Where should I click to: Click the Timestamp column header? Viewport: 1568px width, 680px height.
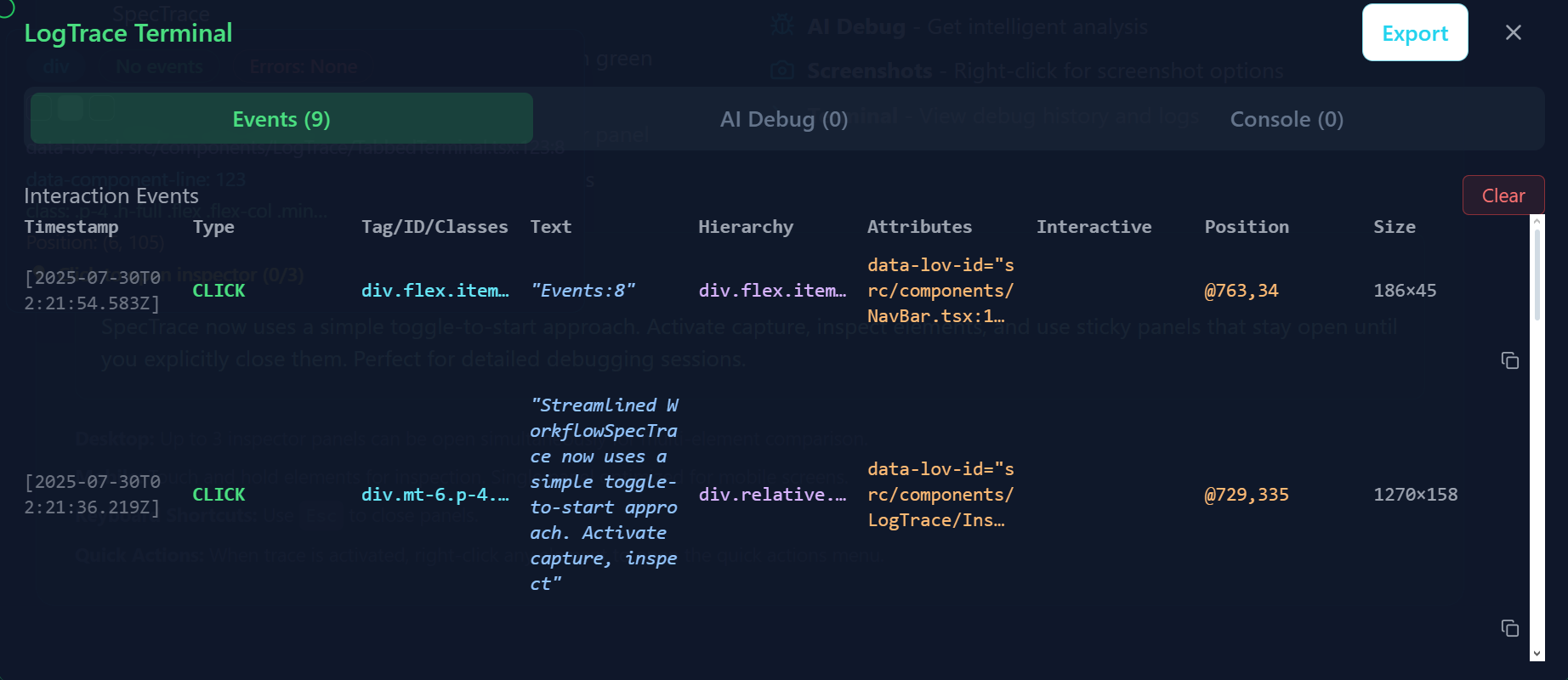[71, 227]
